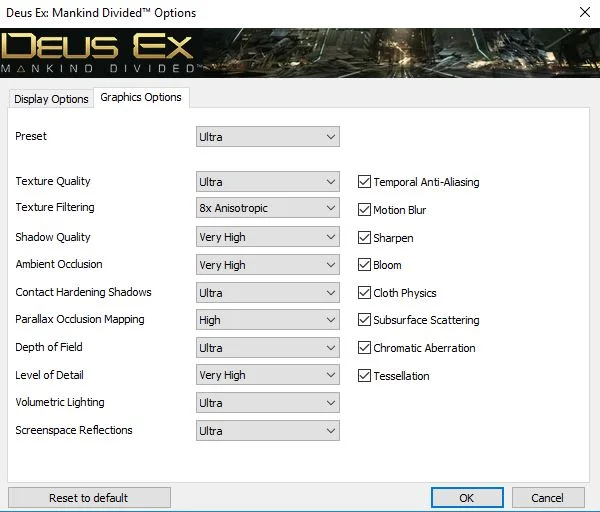Turn off the Bloom checkbox
Image resolution: width=600 pixels, height=512 pixels.
pos(364,264)
